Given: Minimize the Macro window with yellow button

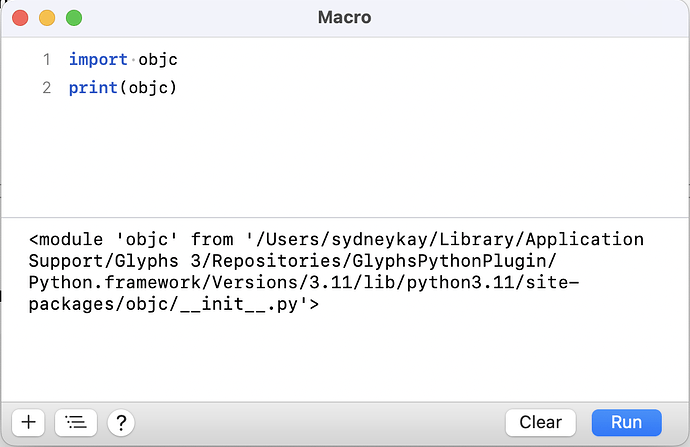Looking at the screenshot, I should (47, 18).
